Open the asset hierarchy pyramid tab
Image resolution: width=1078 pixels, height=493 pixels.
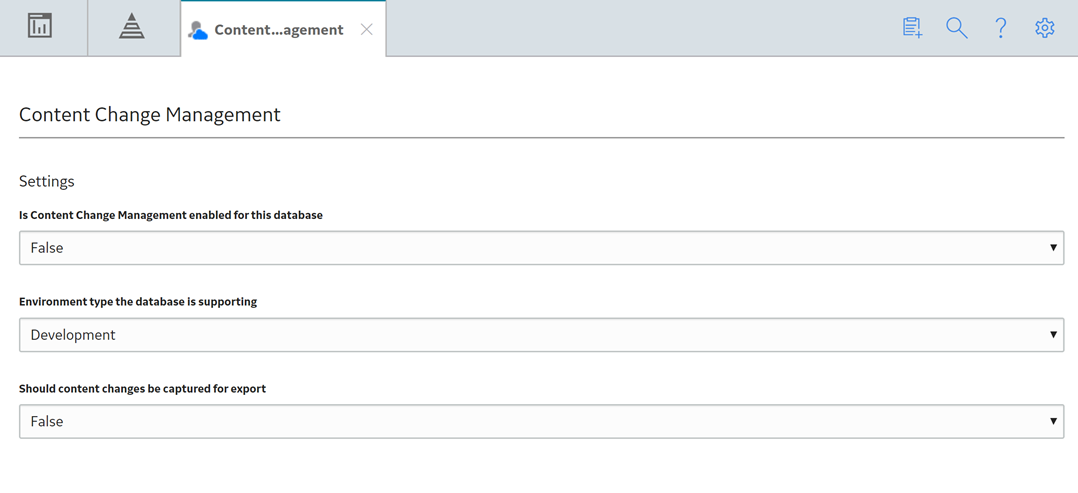click(x=131, y=26)
